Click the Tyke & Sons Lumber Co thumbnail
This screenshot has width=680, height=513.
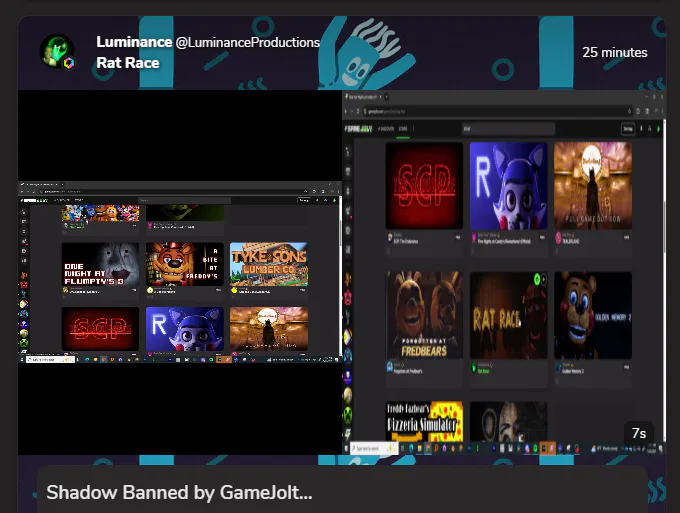click(269, 264)
